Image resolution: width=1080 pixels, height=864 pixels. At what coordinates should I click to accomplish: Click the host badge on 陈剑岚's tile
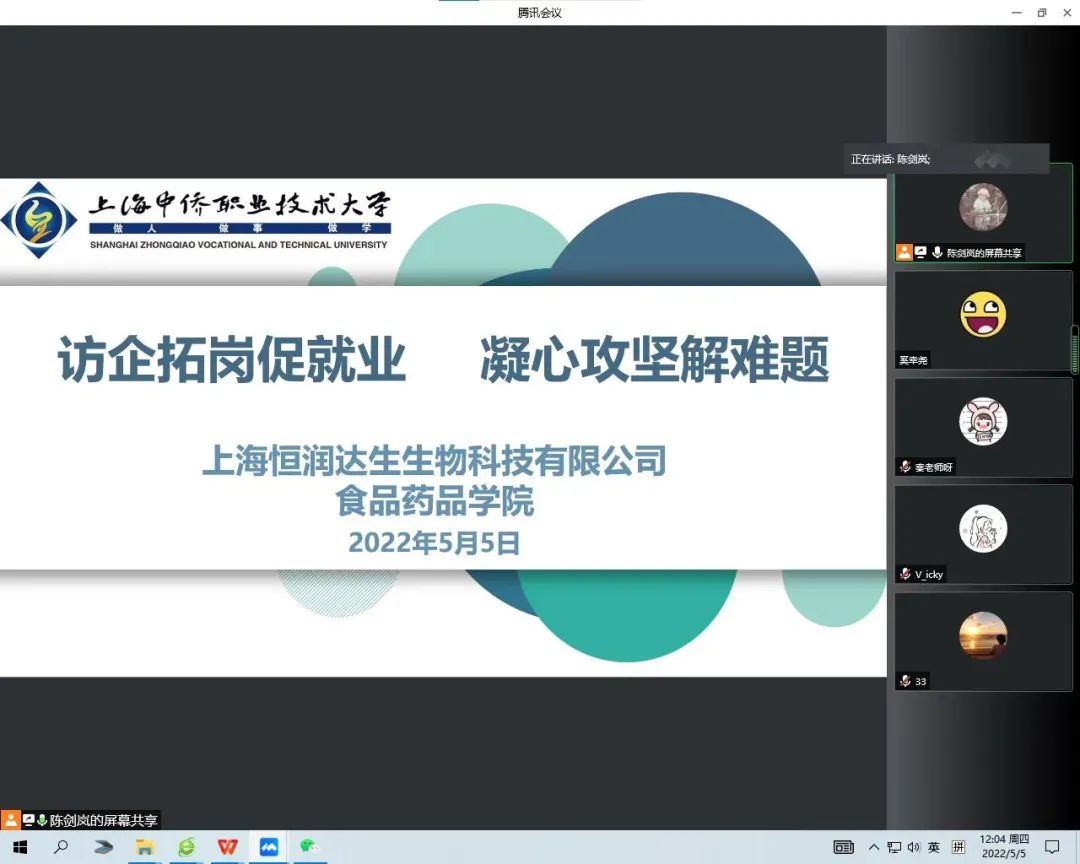[904, 252]
